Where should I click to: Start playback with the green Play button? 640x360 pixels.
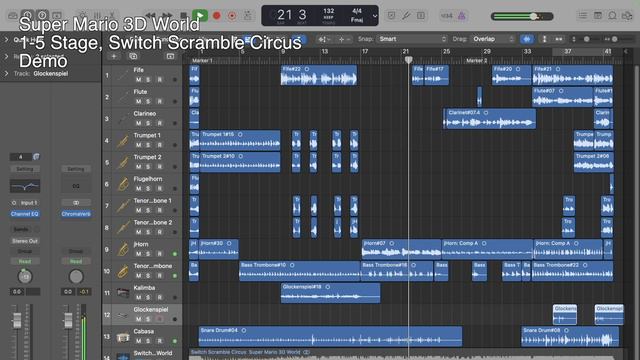point(200,16)
